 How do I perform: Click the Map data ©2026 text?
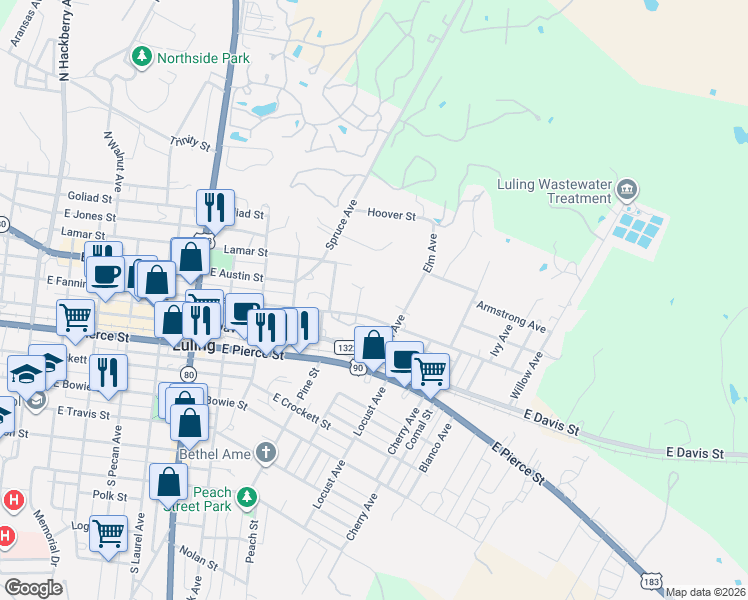click(x=706, y=592)
